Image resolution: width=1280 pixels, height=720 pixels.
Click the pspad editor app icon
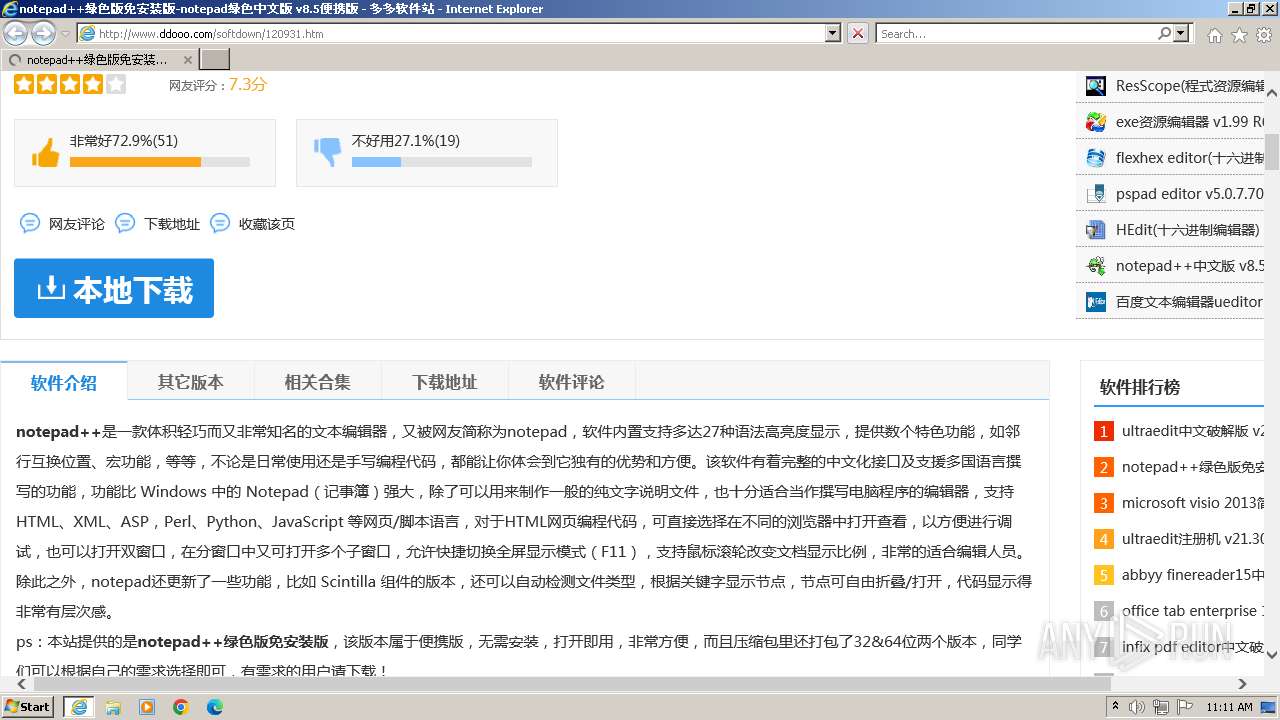pyautogui.click(x=1096, y=194)
